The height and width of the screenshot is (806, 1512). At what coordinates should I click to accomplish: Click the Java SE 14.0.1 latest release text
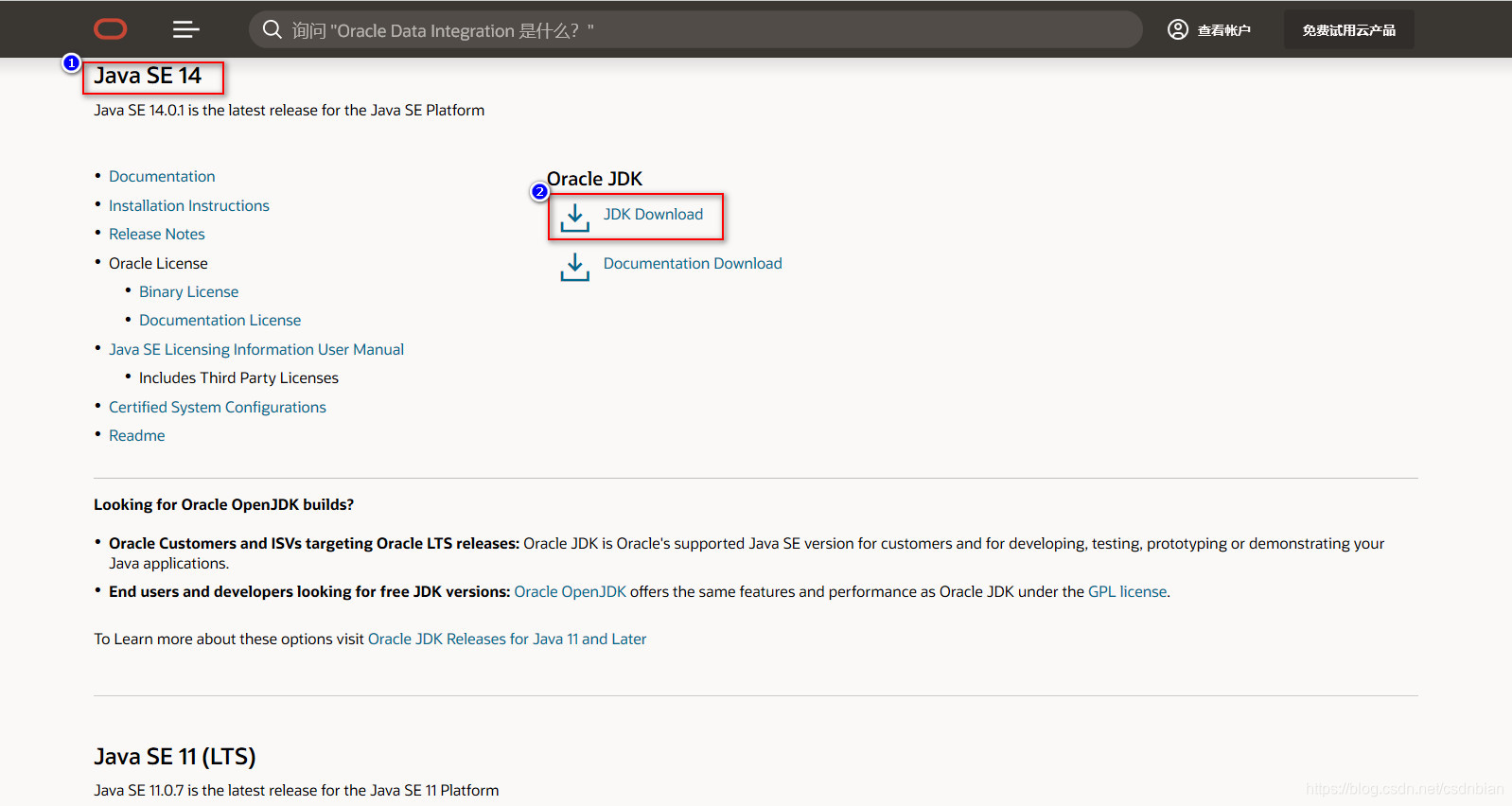coord(289,110)
